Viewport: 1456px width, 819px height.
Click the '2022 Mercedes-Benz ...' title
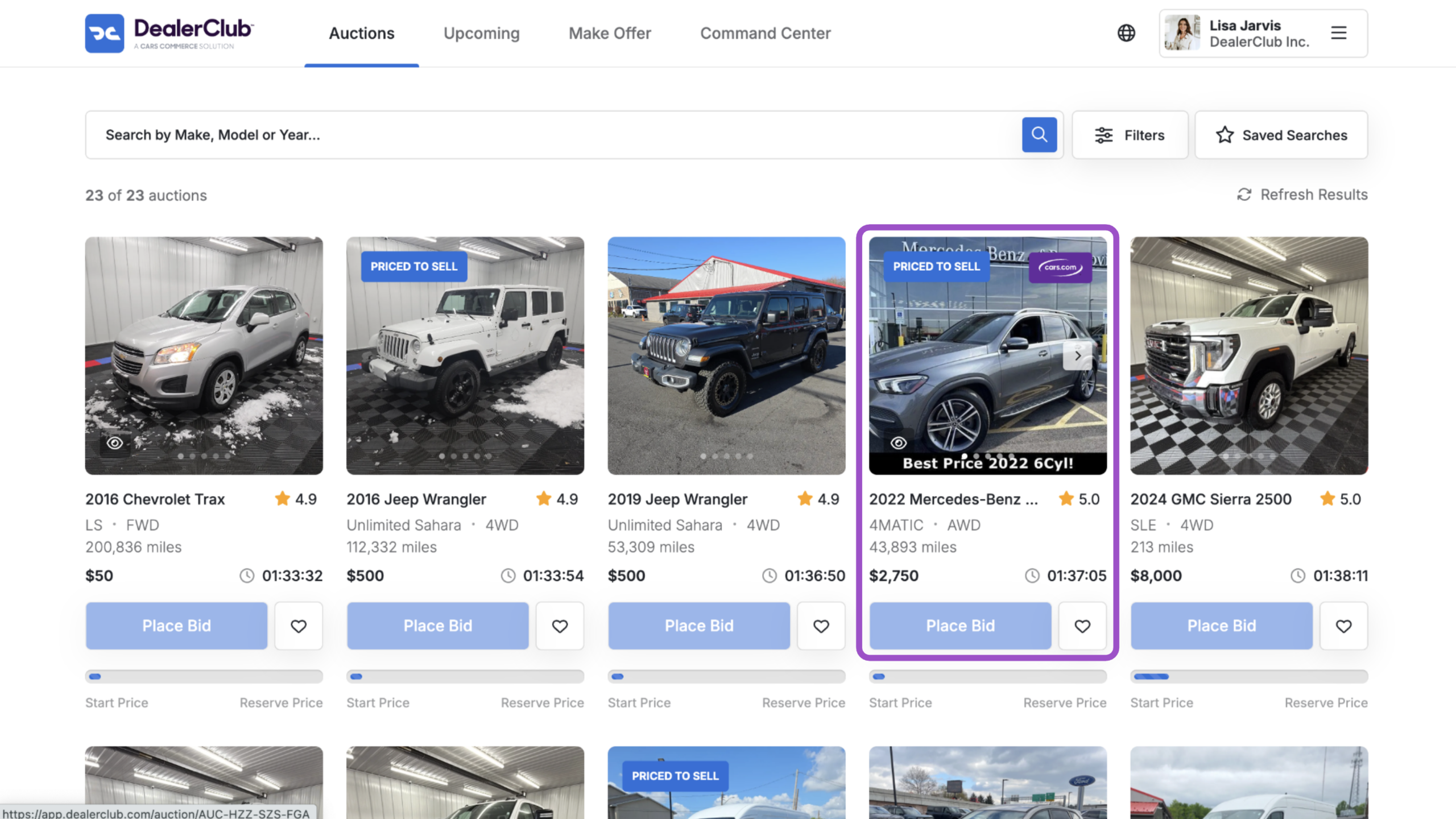tap(953, 499)
